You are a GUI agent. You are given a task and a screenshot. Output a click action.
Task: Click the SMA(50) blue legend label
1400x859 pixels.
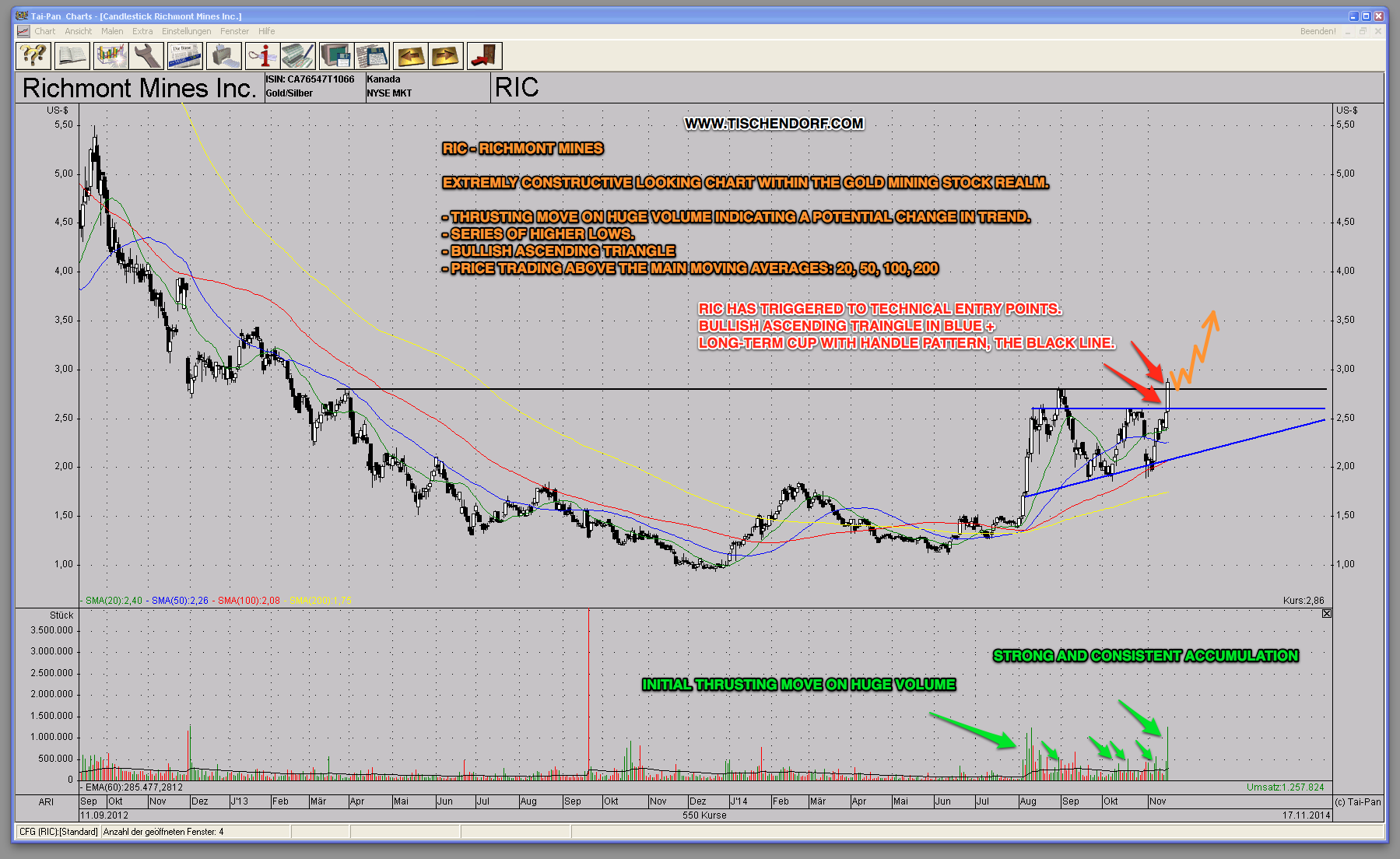(x=180, y=601)
